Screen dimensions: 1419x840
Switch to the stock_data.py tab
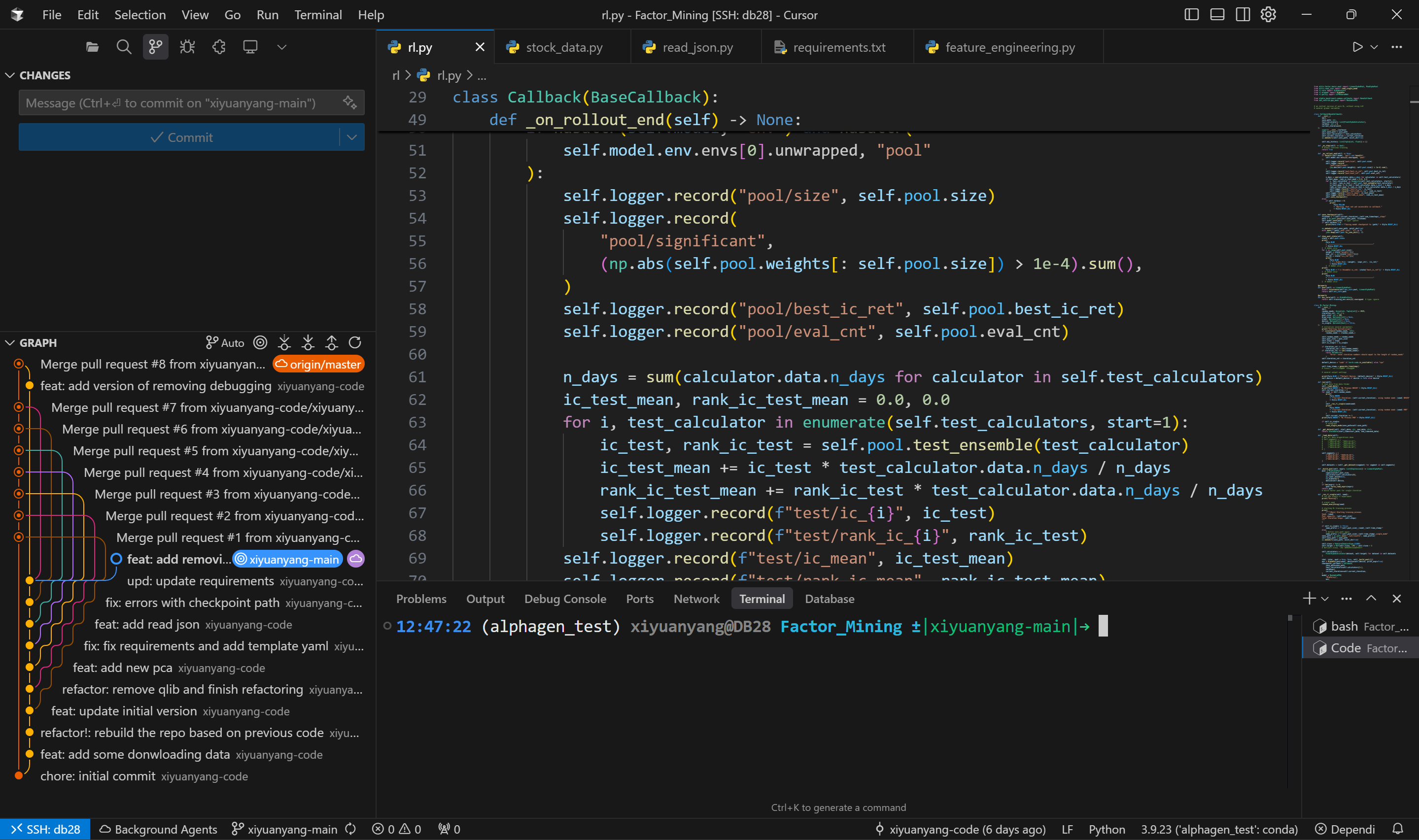point(562,47)
